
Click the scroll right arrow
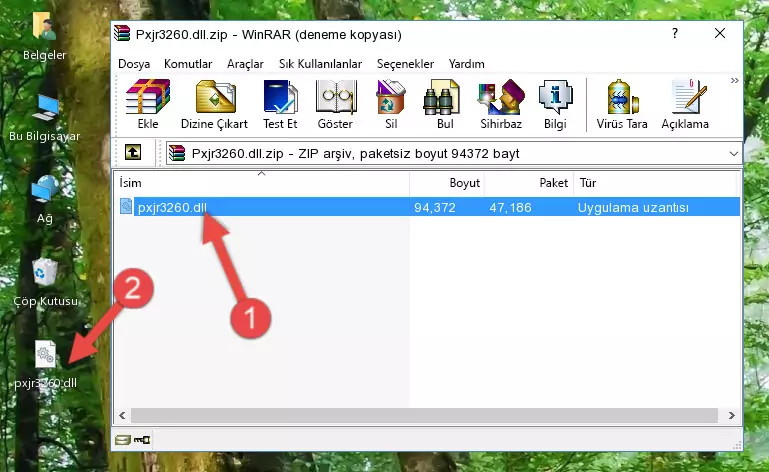click(x=731, y=416)
